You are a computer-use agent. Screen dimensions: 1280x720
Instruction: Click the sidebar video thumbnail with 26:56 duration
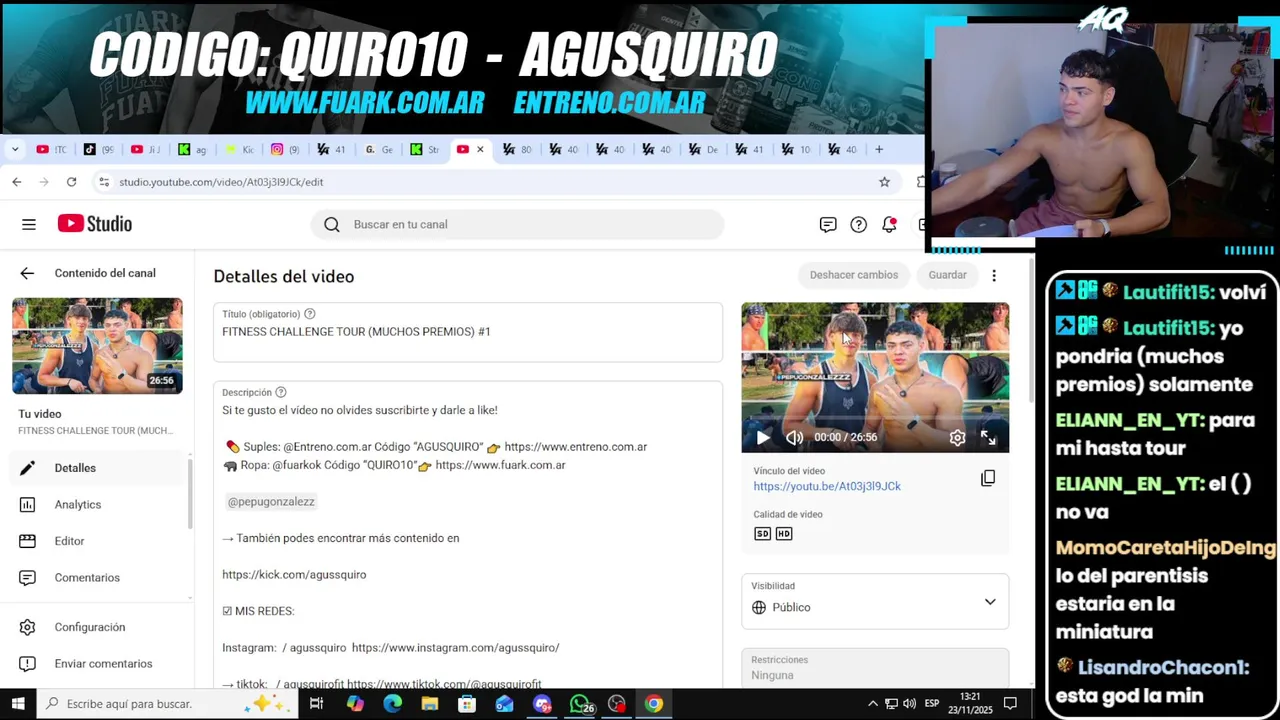click(97, 346)
